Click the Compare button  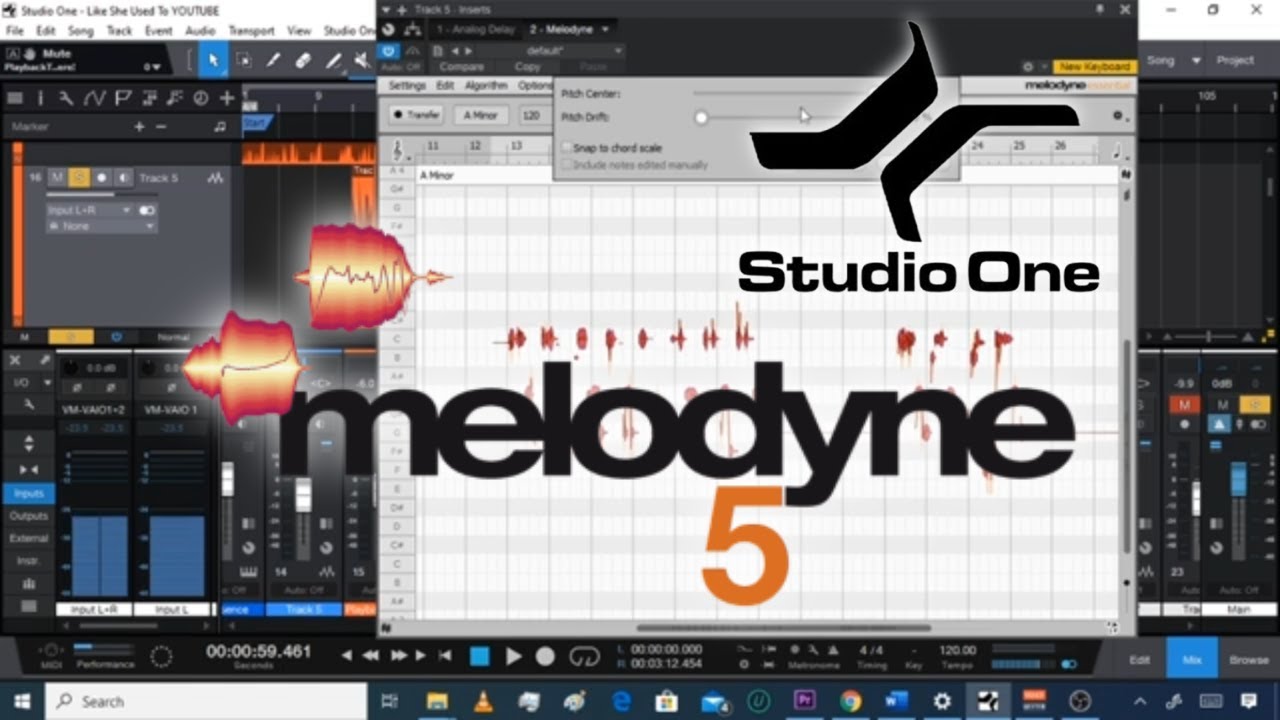click(x=461, y=67)
